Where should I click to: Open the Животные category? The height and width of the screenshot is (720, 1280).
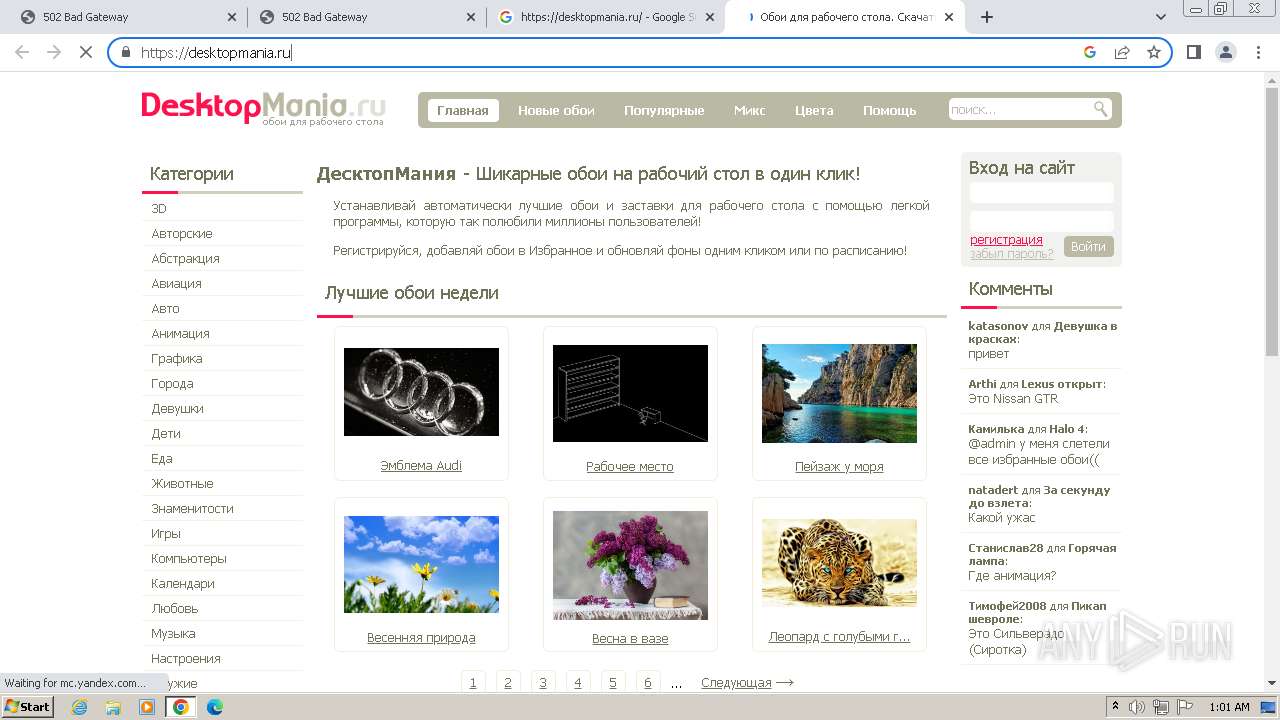[x=182, y=483]
